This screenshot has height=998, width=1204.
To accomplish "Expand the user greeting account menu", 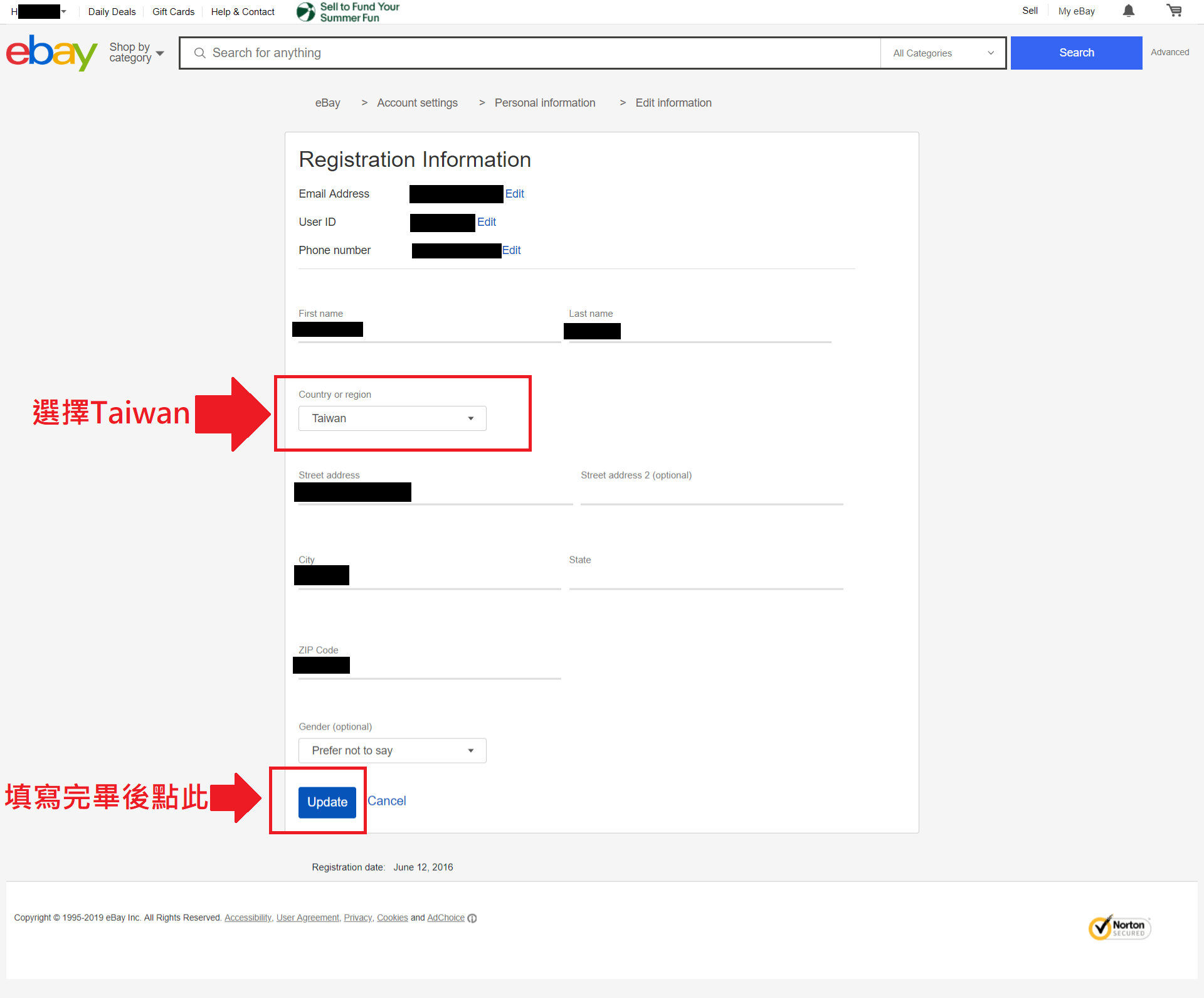I will pos(63,11).
